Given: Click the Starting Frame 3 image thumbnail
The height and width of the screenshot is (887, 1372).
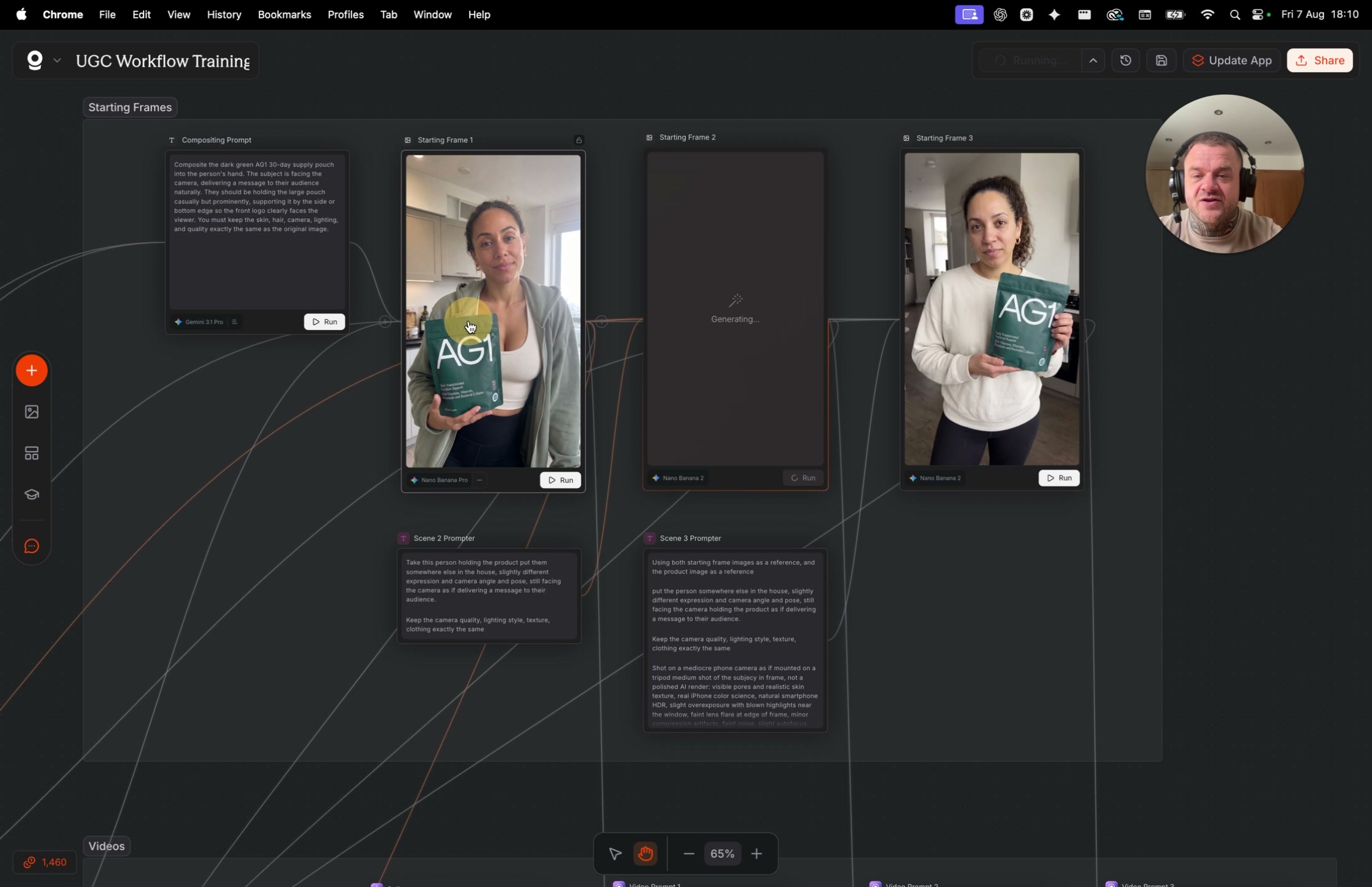Looking at the screenshot, I should [991, 309].
